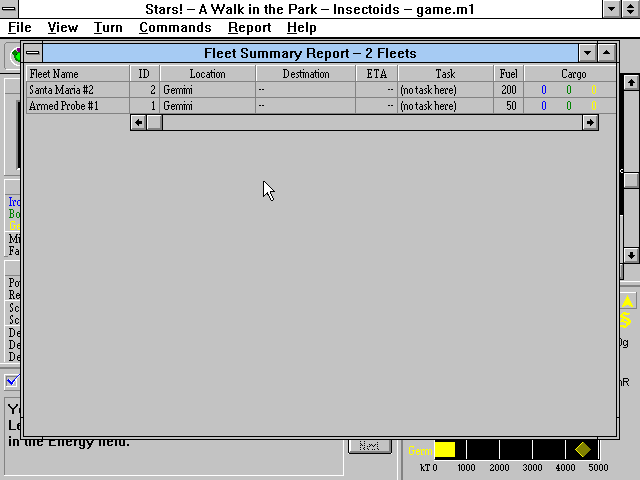
Task: Click the fuel value 50
Action: click(x=511, y=106)
